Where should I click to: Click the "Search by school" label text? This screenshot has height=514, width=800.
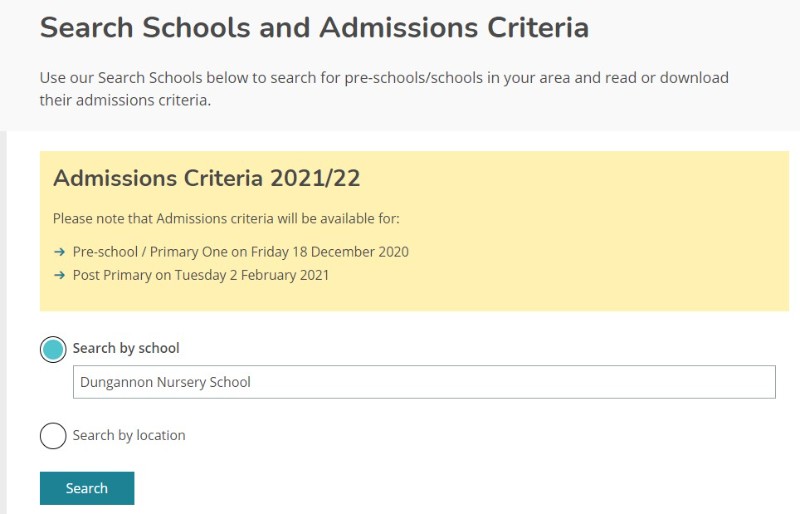click(x=126, y=349)
